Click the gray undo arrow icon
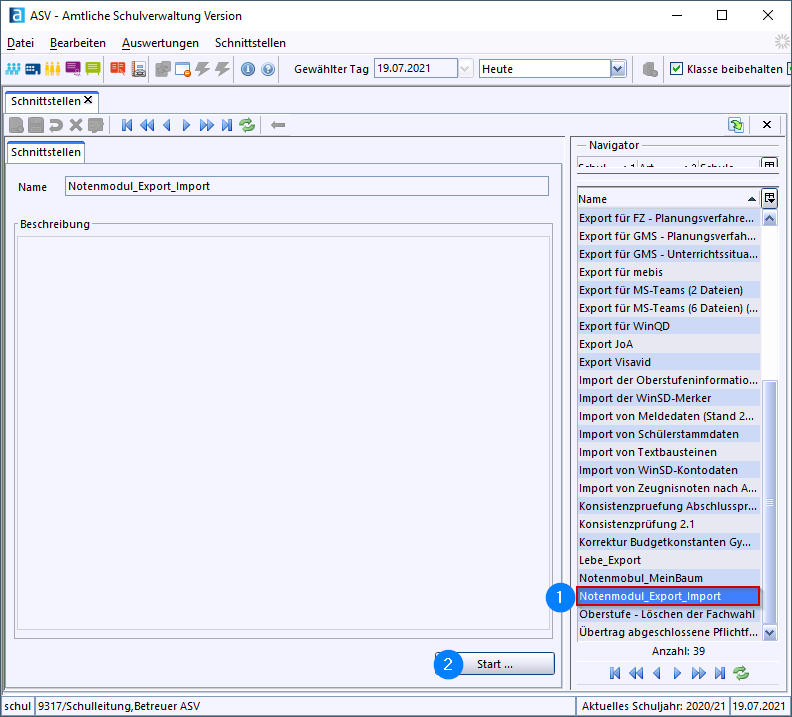The image size is (792, 717). (x=56, y=125)
